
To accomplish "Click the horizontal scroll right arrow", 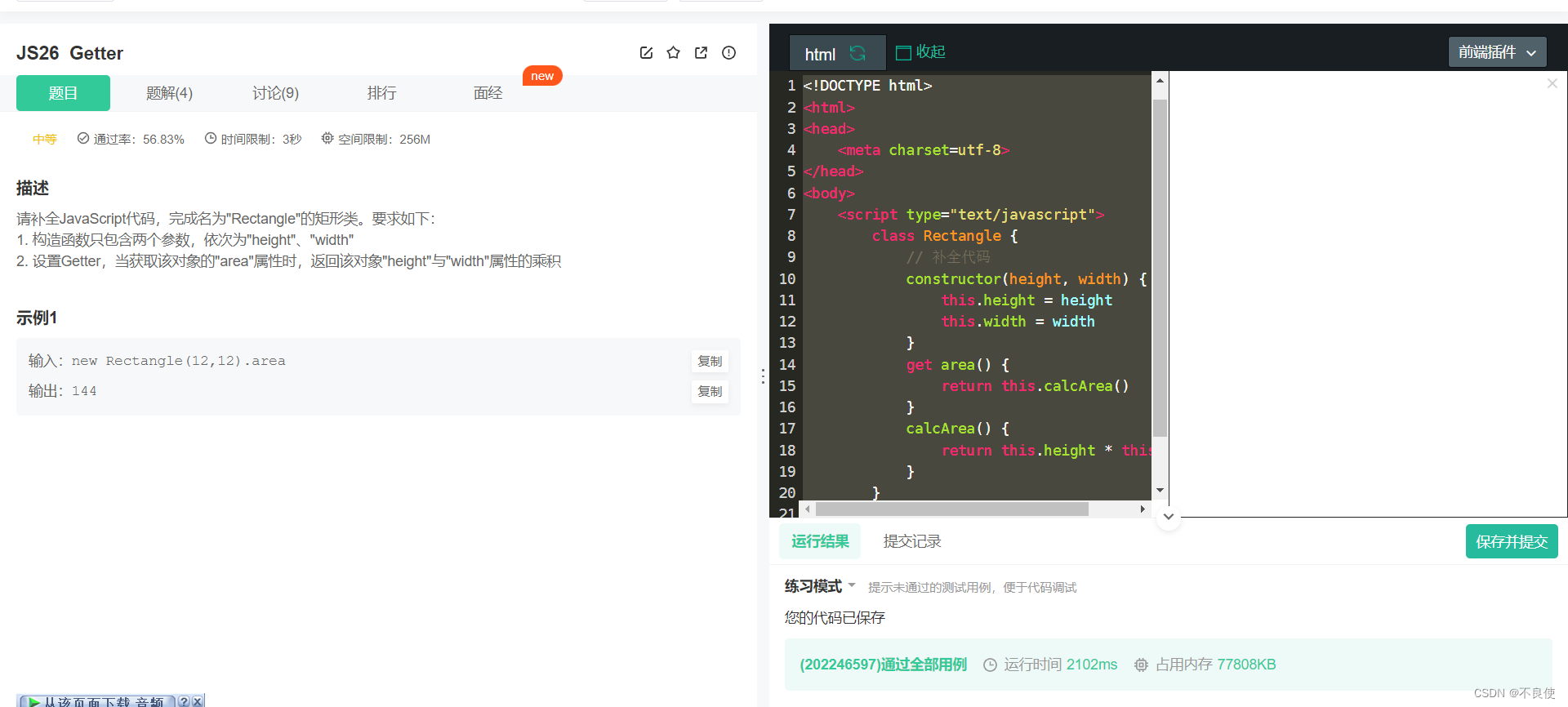I will (x=1143, y=509).
